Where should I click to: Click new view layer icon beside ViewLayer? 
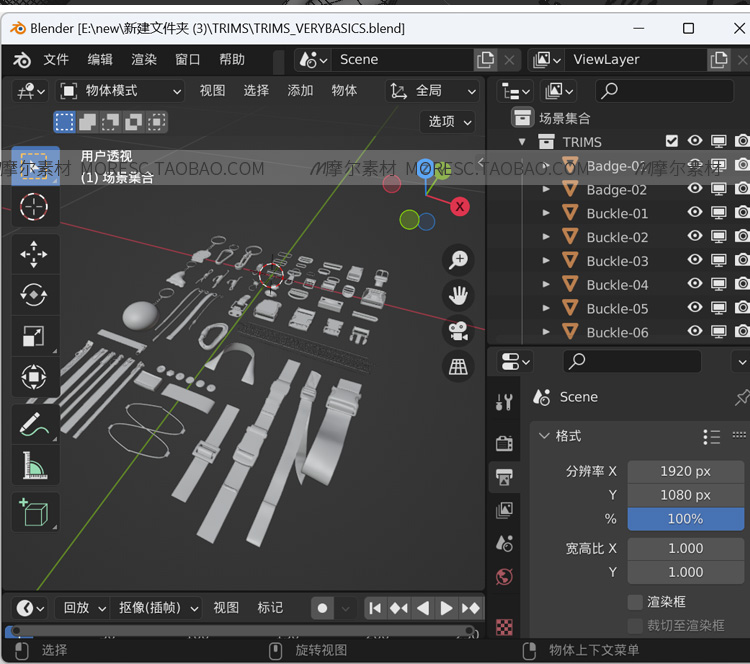click(718, 60)
